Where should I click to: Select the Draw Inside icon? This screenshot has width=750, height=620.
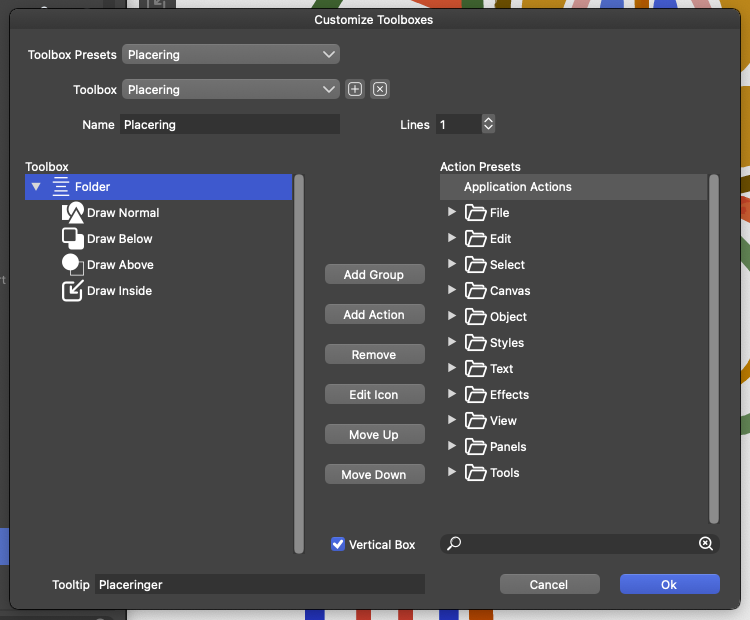(x=73, y=291)
